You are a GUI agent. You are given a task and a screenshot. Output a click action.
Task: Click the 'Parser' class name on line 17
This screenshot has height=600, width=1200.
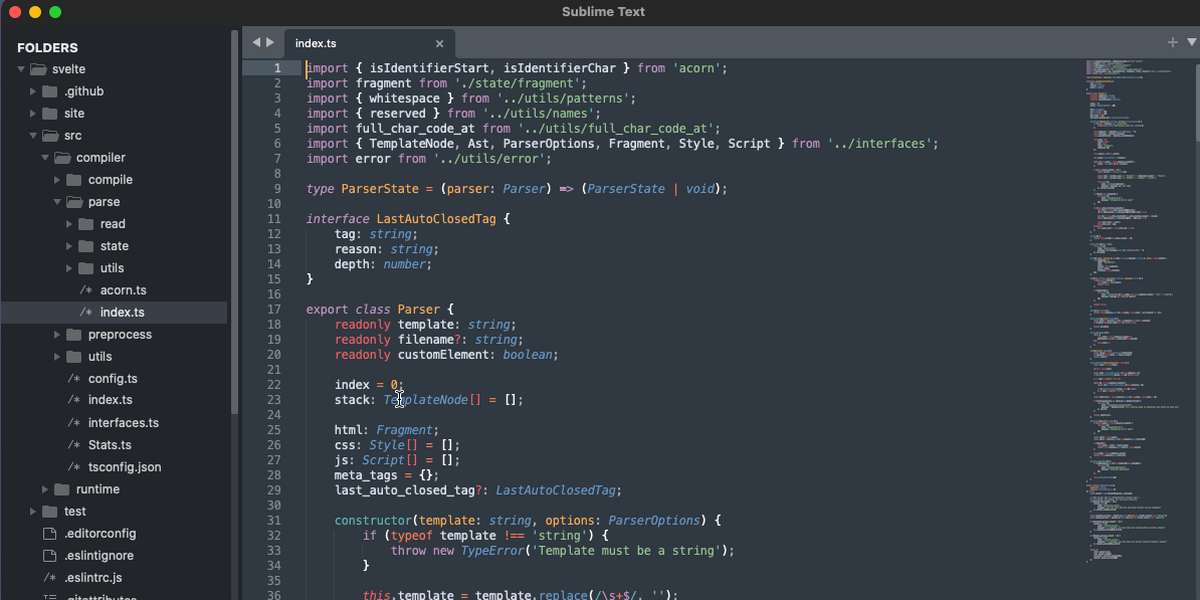coord(418,309)
